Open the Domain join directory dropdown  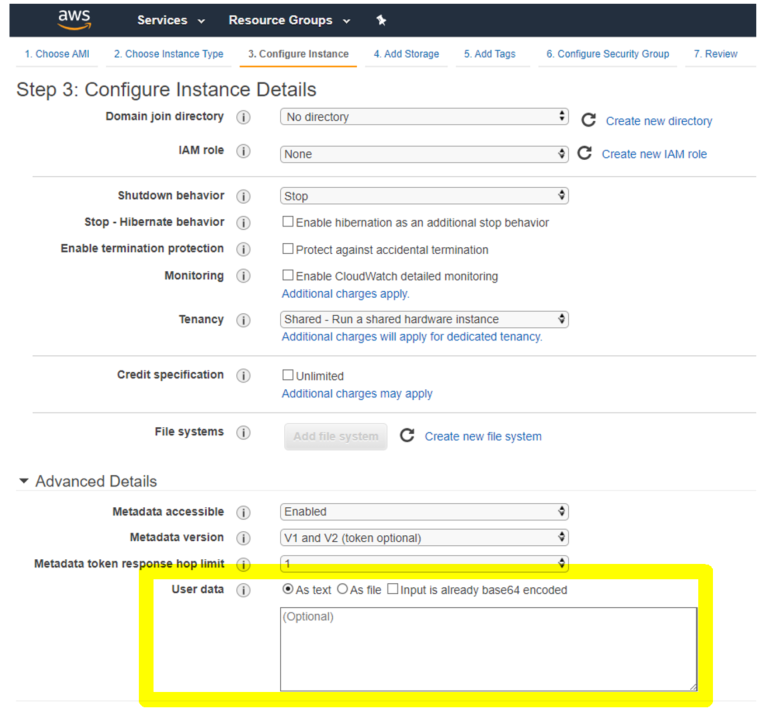pyautogui.click(x=424, y=117)
